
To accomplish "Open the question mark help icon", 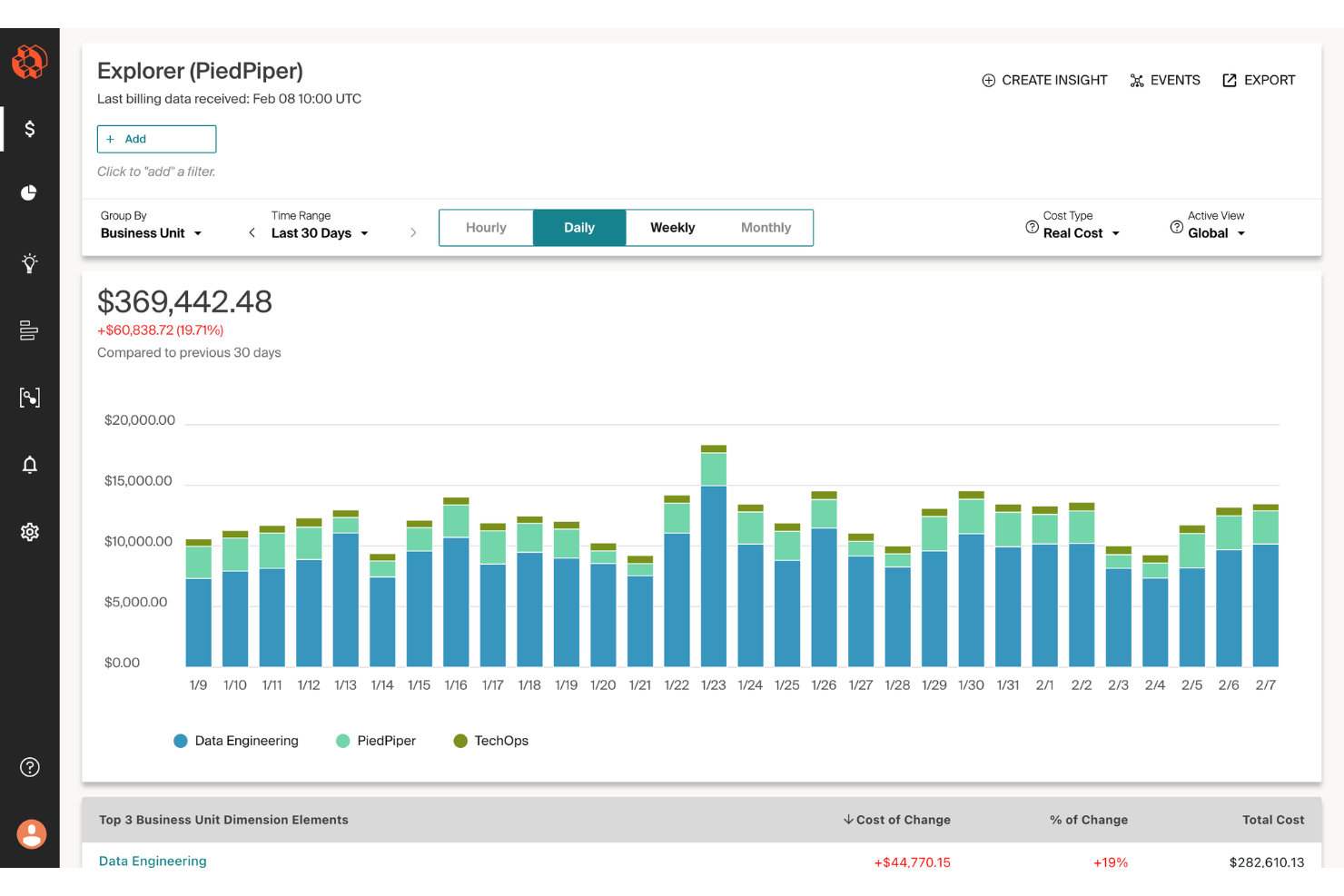I will (29, 767).
